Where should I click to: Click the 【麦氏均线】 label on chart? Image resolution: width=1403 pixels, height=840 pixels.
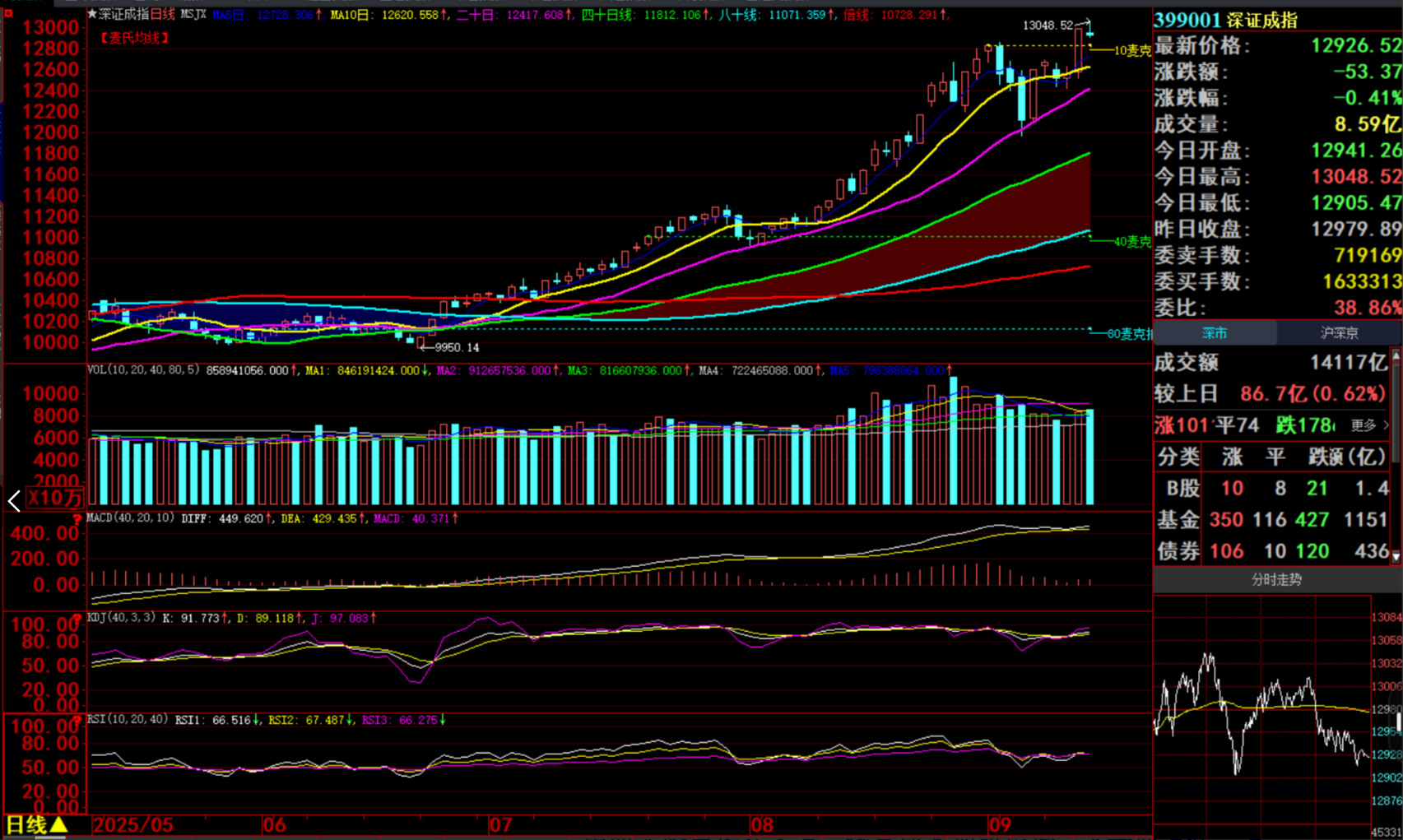[135, 38]
